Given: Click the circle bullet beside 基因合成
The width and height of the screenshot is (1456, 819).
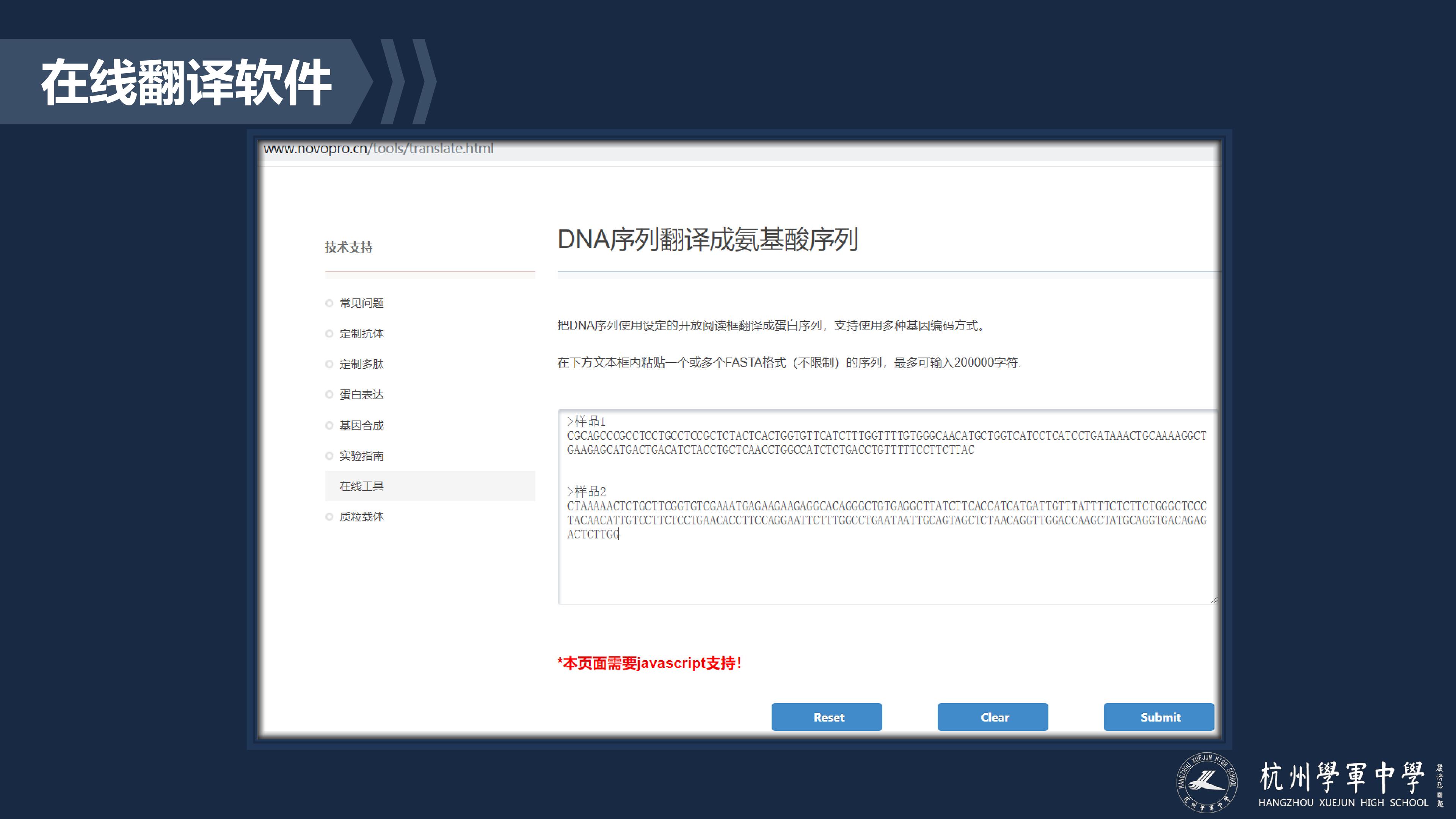Looking at the screenshot, I should point(329,425).
